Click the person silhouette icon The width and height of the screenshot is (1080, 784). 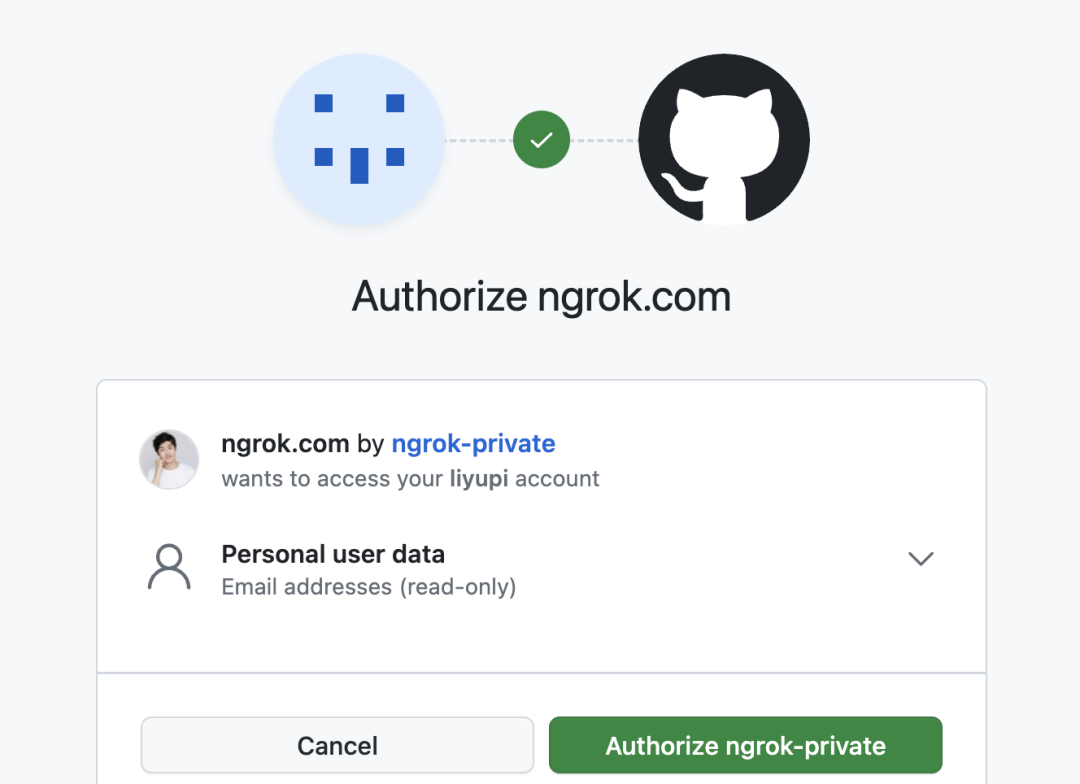click(x=169, y=568)
